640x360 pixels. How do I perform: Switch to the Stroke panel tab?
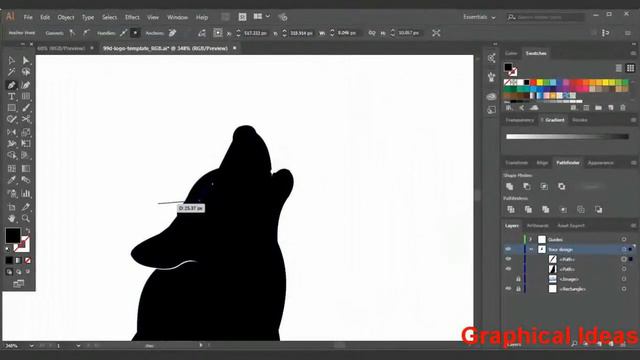point(580,120)
